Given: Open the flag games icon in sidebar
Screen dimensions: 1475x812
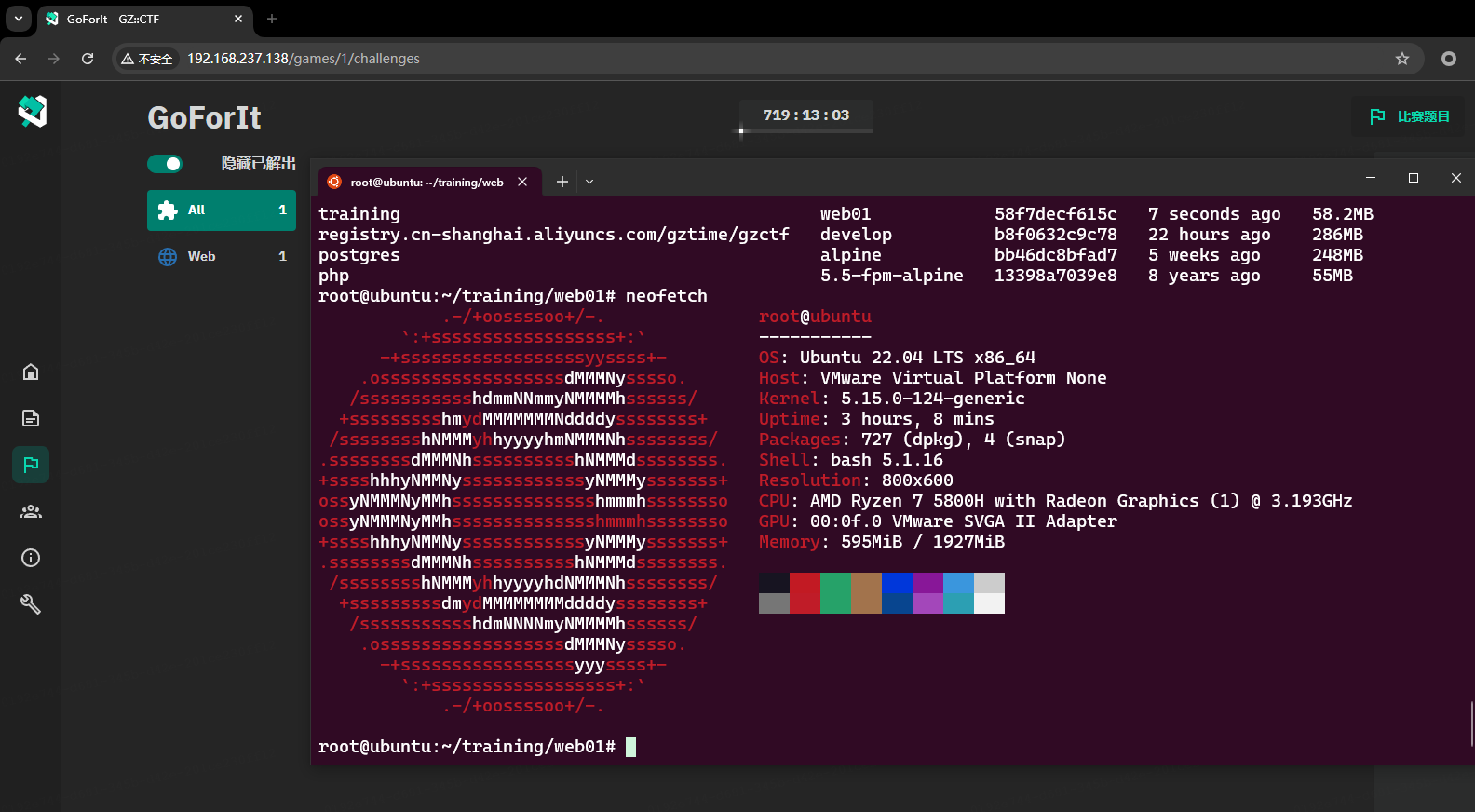Looking at the screenshot, I should 31,465.
